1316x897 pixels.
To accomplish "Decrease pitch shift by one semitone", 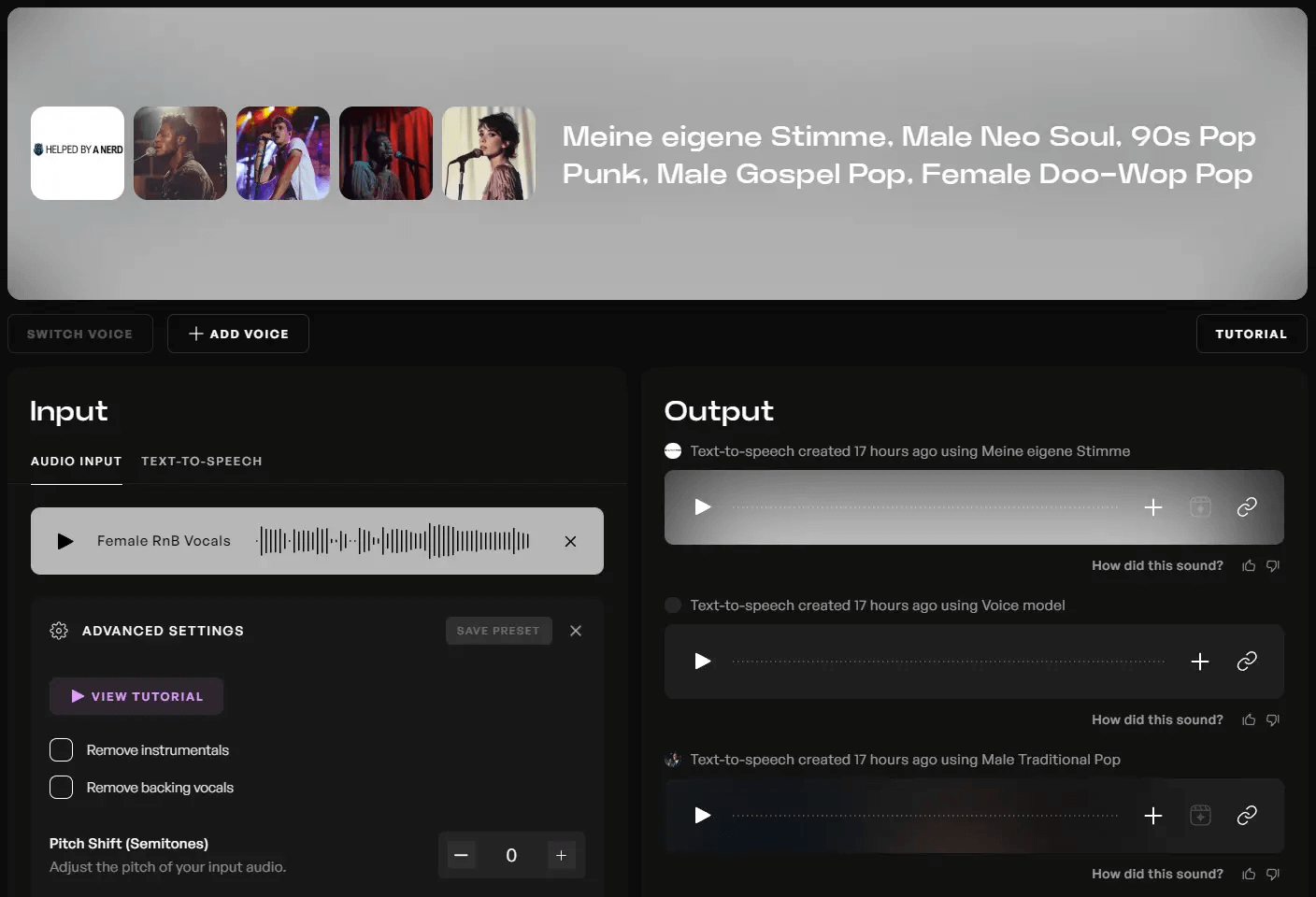I will click(x=461, y=855).
